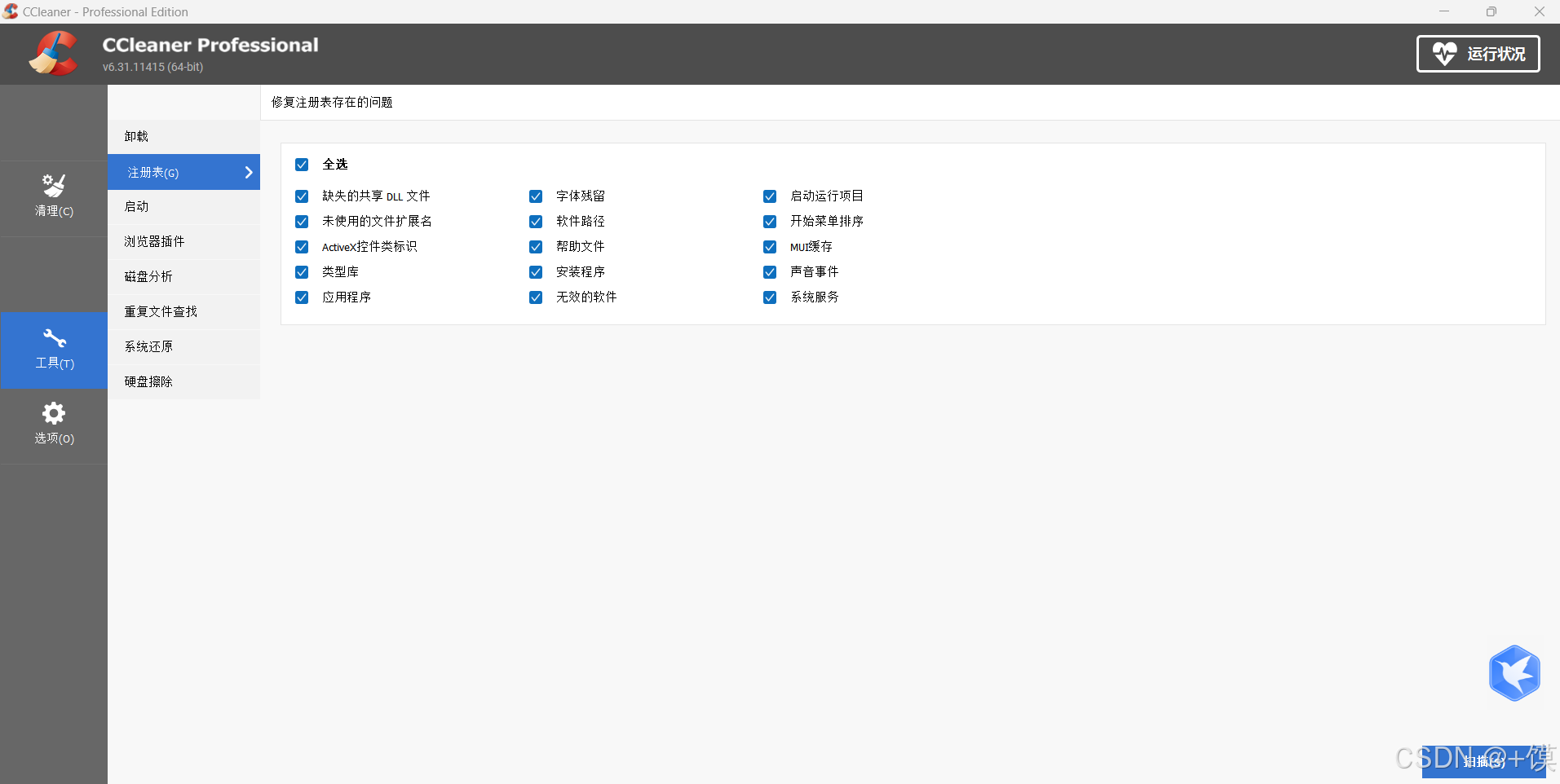Open the 硬盘擦除 drive wiper tool
Screen dimensions: 1560x784
coord(183,381)
